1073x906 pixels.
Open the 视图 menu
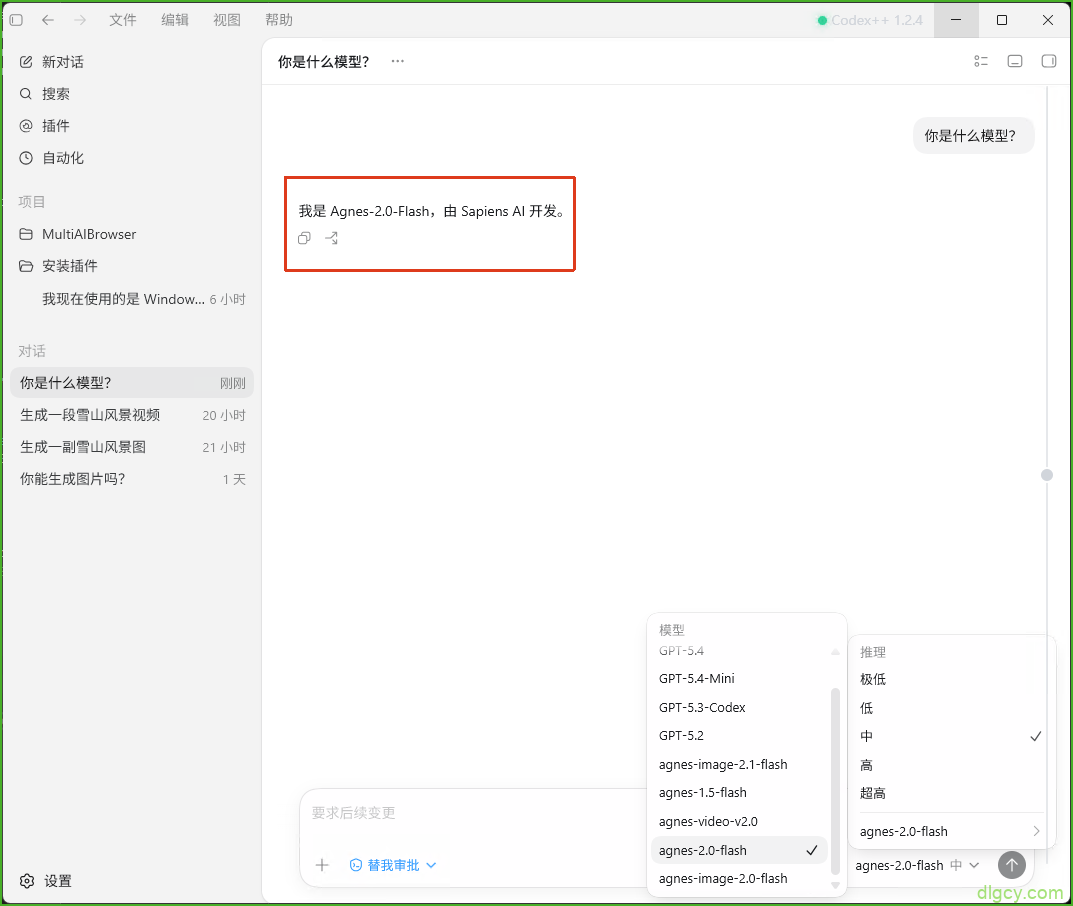[x=227, y=21]
